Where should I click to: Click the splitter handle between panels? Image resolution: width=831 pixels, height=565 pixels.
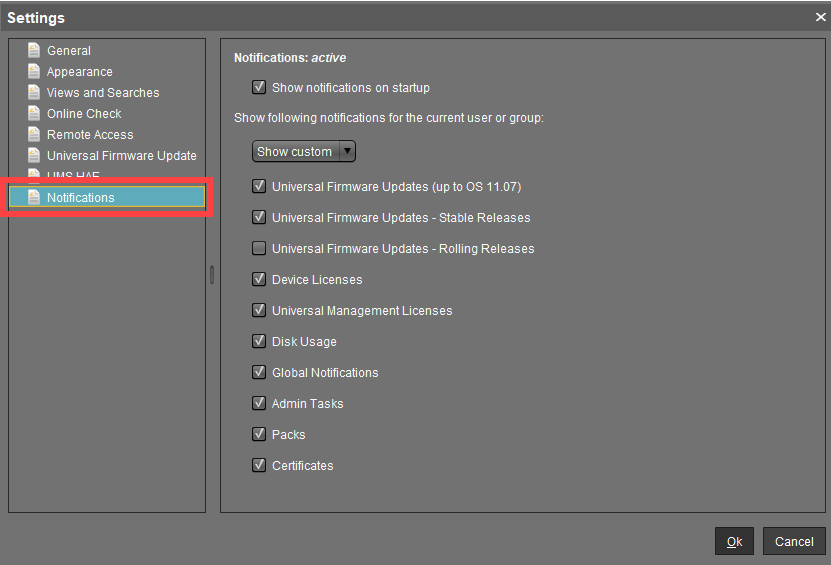coord(212,275)
